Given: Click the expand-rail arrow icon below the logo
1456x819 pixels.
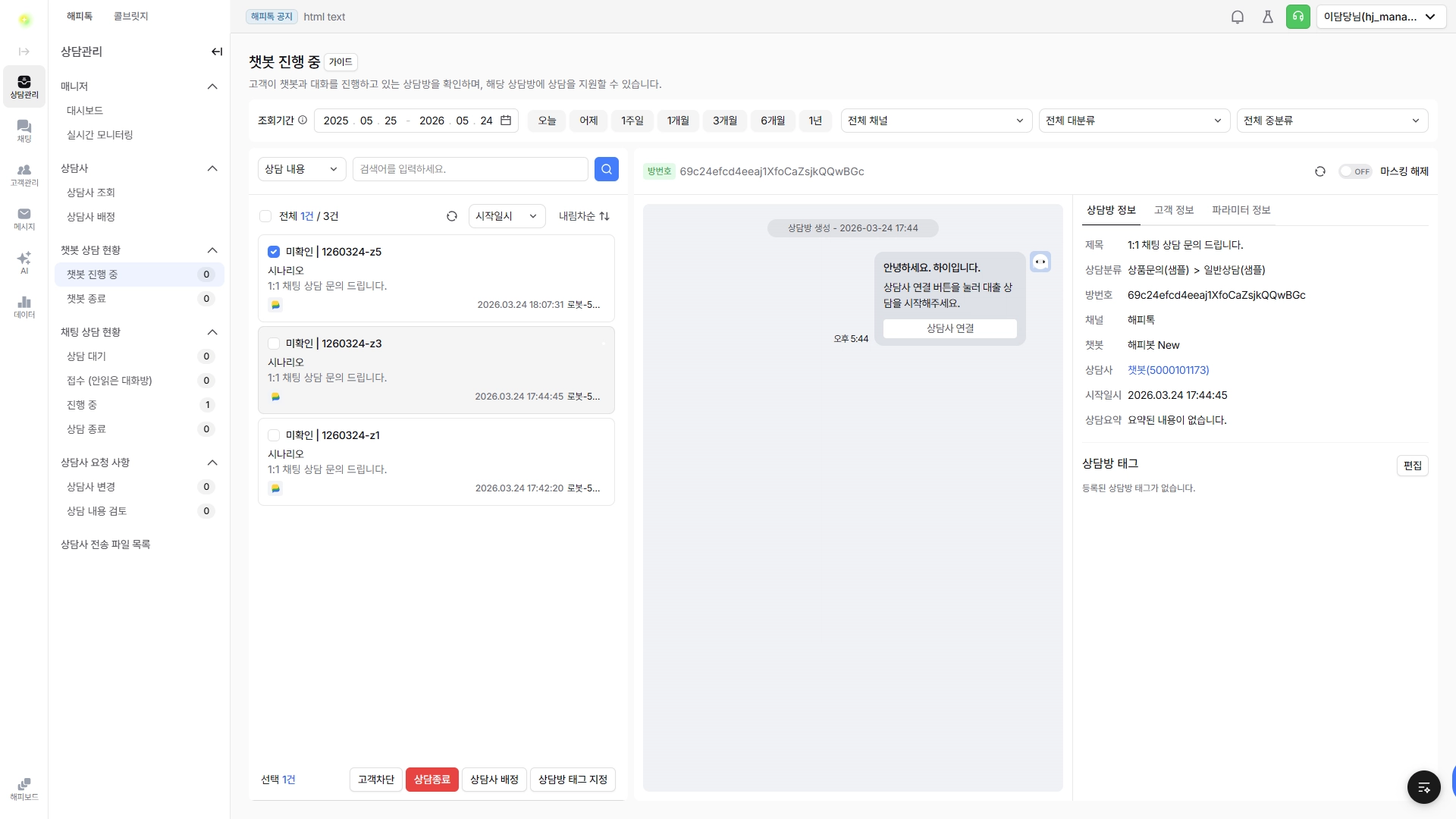Looking at the screenshot, I should (x=24, y=52).
